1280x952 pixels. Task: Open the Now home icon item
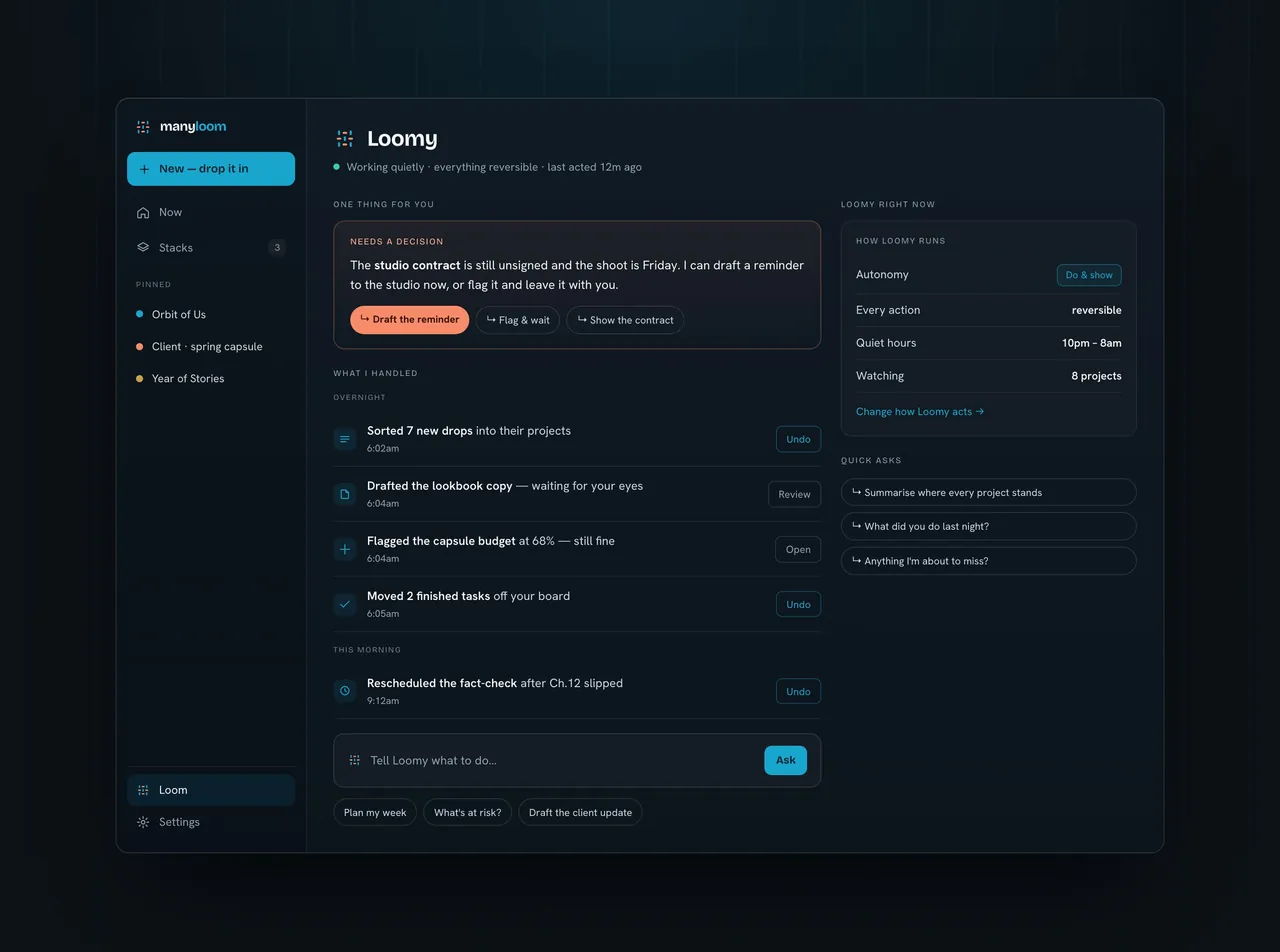(x=143, y=212)
